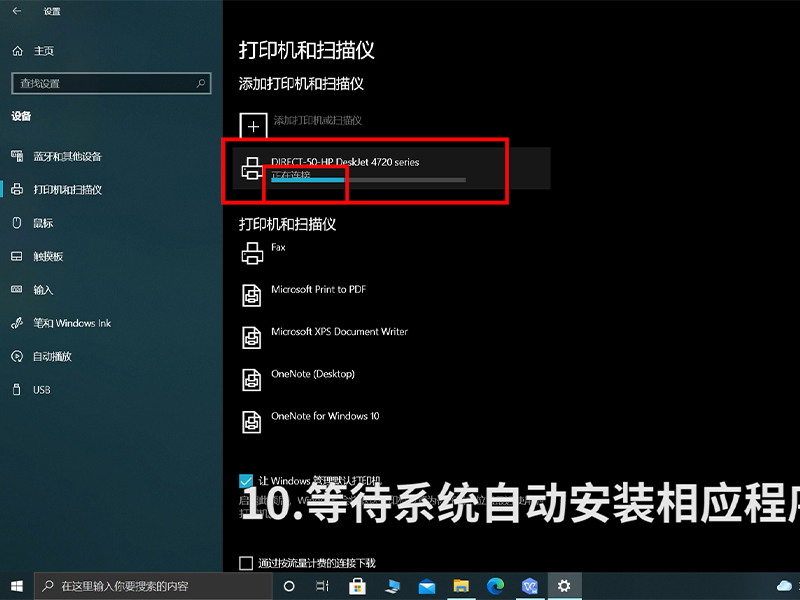Click the home icon beside 主页

coord(18,51)
